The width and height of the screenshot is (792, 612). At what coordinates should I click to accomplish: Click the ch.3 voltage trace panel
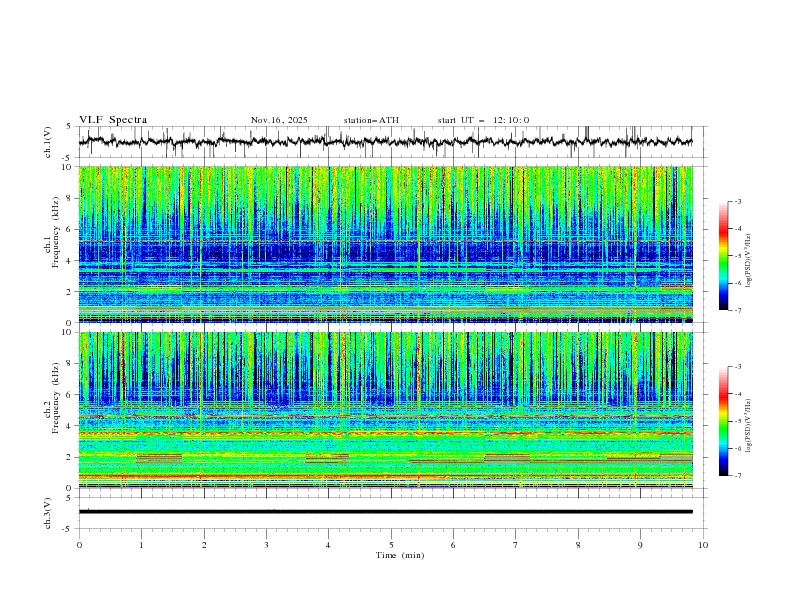tap(391, 513)
